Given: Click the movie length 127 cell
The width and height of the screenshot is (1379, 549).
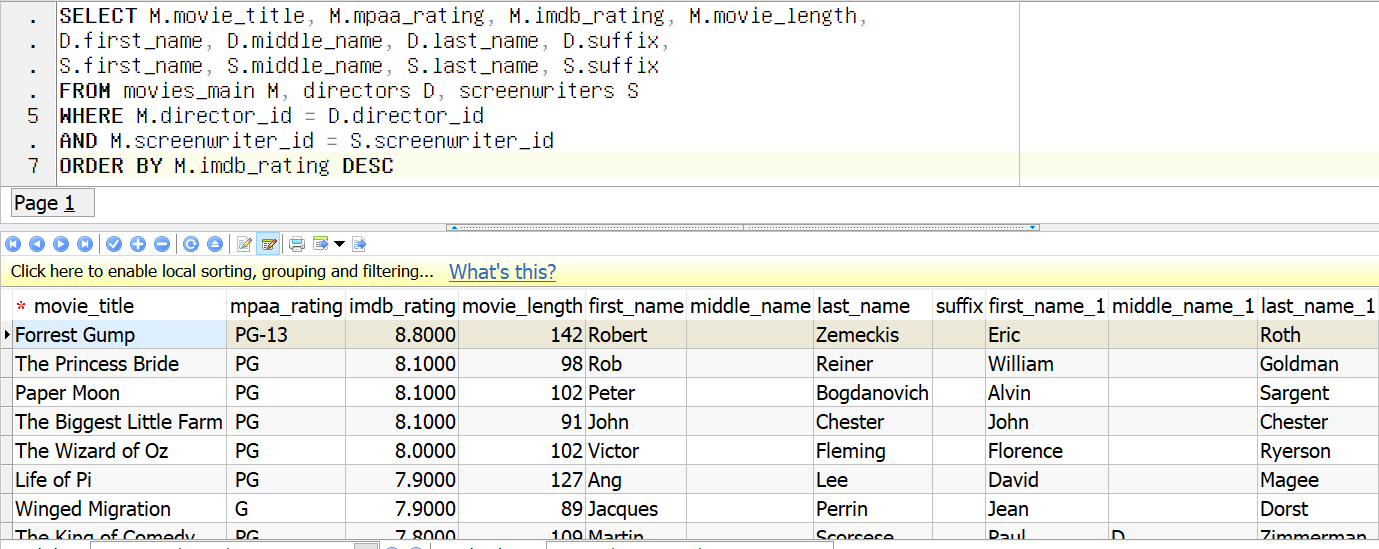Looking at the screenshot, I should [522, 480].
